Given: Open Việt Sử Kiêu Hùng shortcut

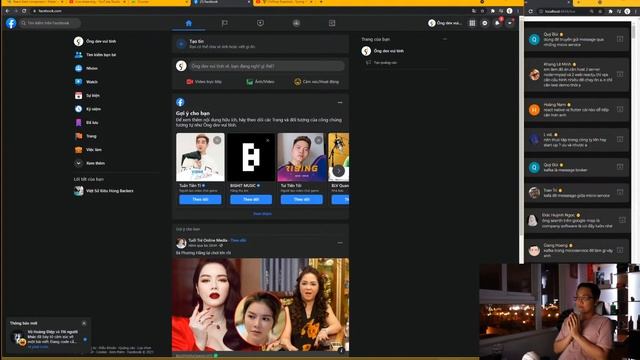Looking at the screenshot, I should 104,191.
